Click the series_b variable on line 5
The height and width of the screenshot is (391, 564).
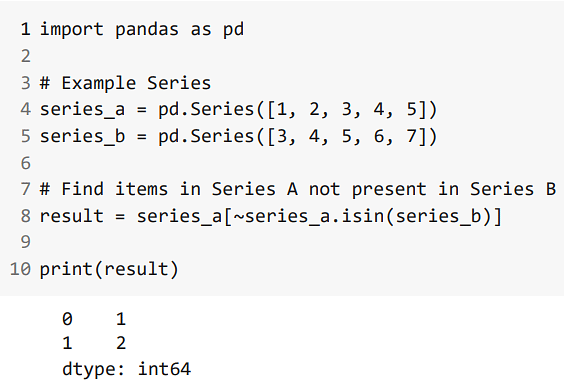pos(82,137)
